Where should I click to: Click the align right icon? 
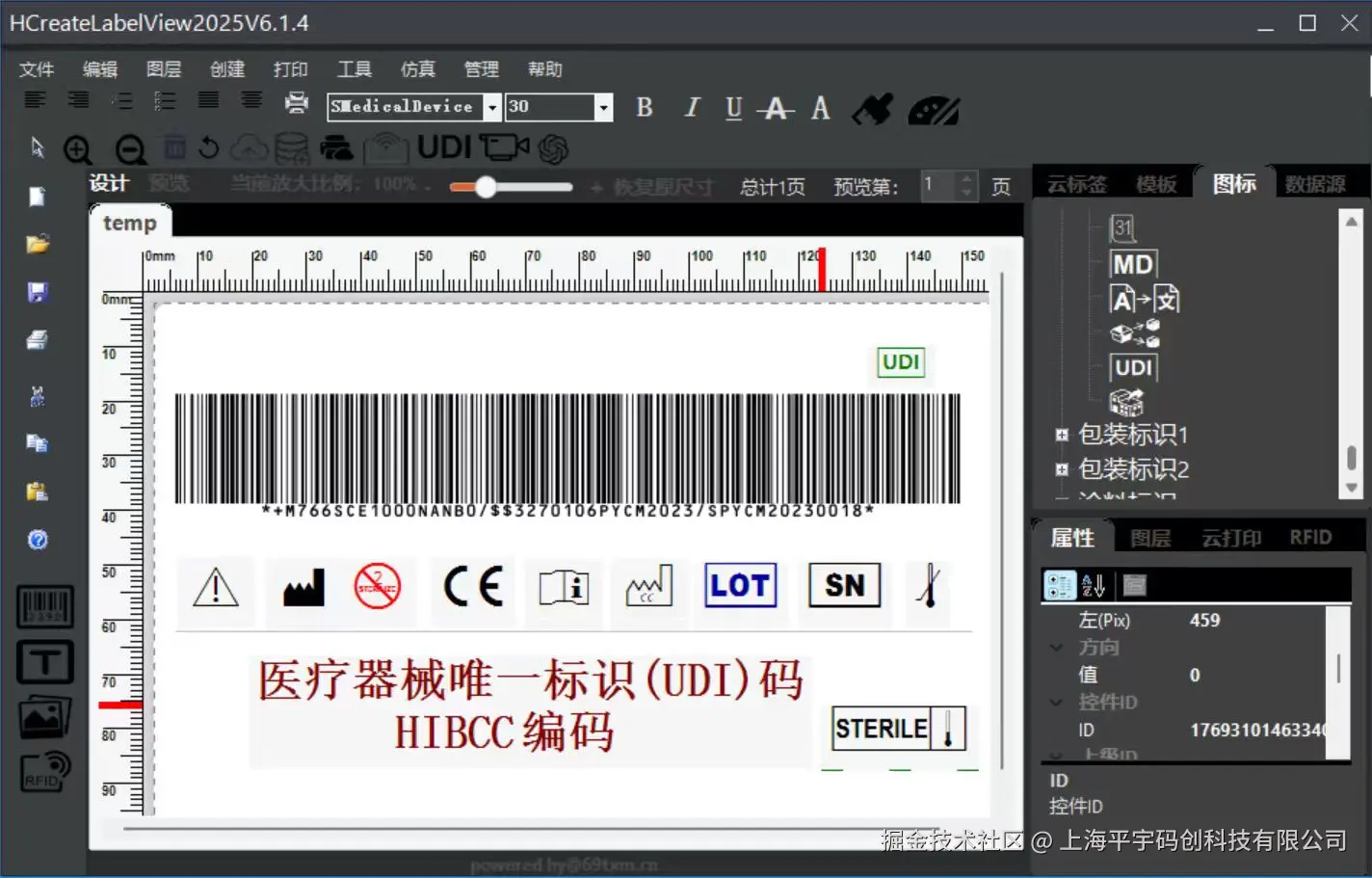click(78, 100)
